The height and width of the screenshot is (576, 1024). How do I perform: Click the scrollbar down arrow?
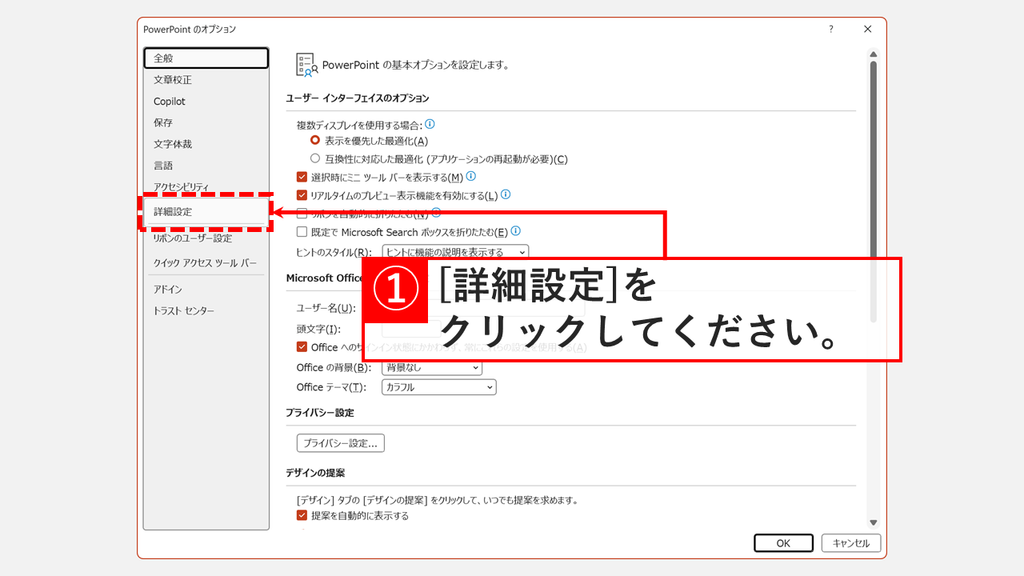coord(873,522)
